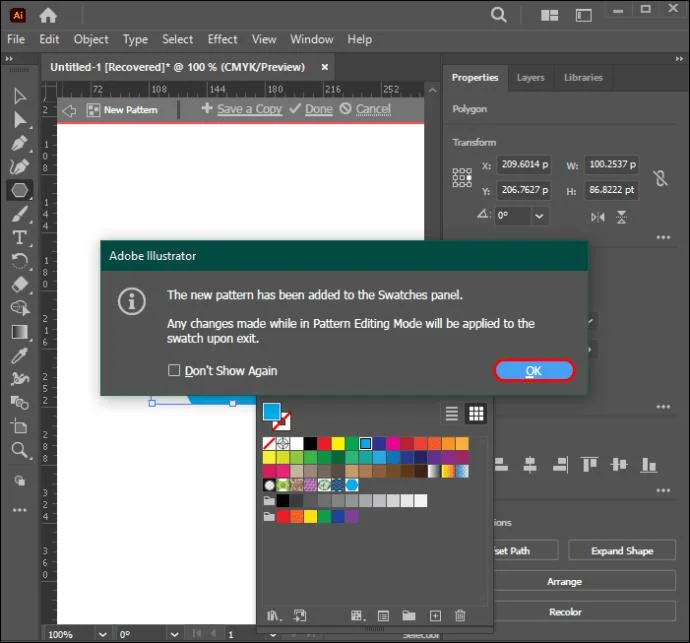Select the Gradient tool
The width and height of the screenshot is (690, 643).
[x=19, y=332]
